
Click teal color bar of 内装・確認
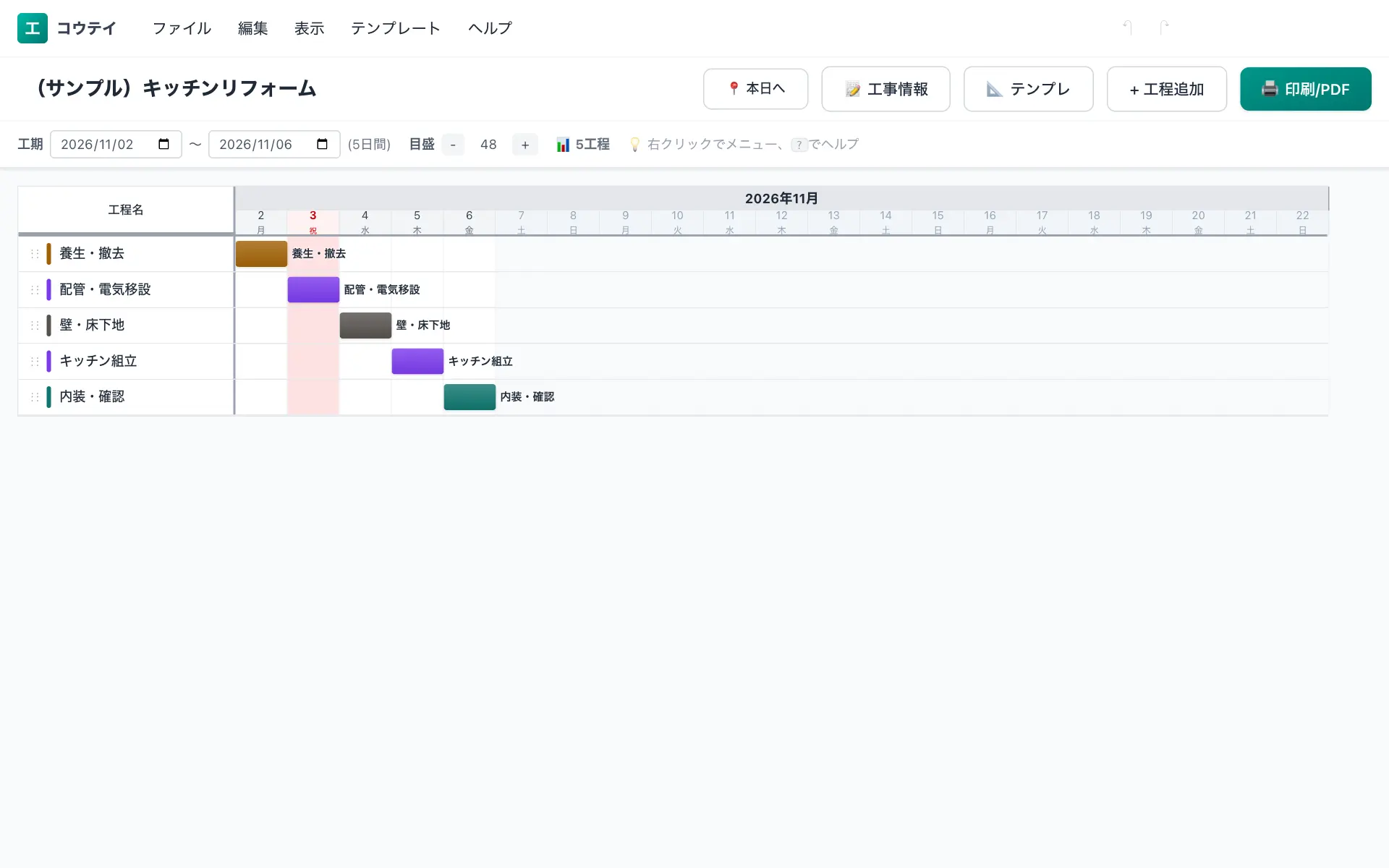48,397
